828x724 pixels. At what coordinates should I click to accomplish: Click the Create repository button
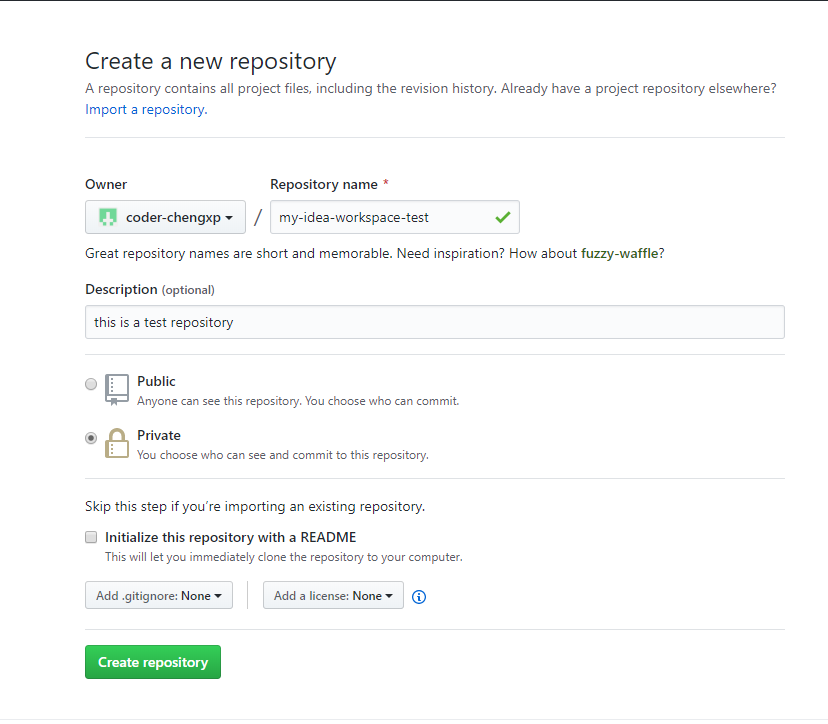[153, 662]
